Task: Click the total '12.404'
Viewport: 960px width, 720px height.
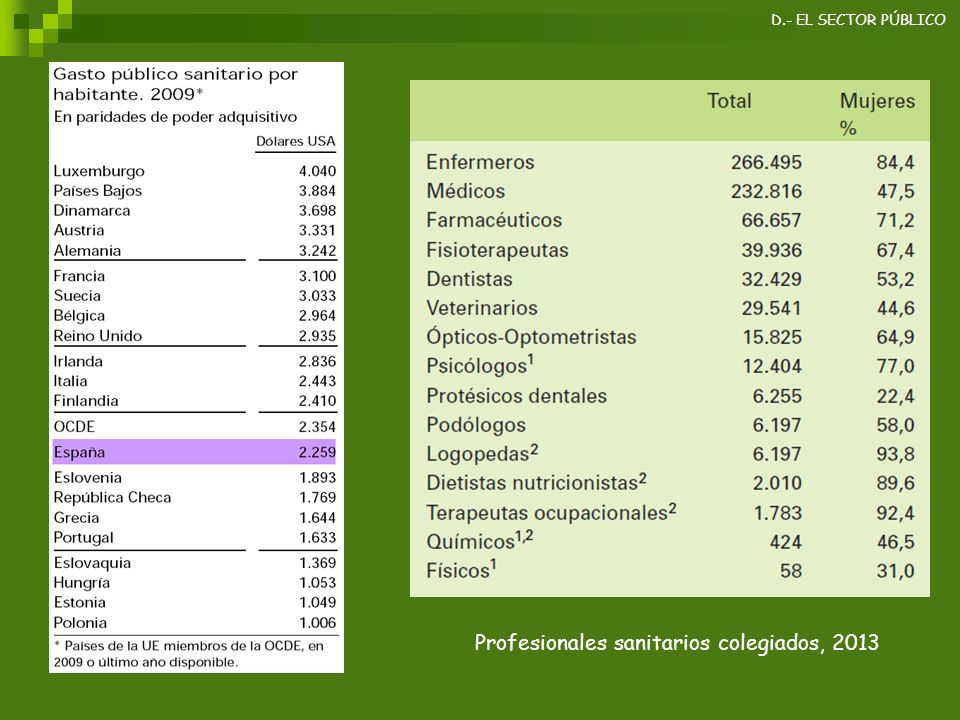Action: point(771,366)
